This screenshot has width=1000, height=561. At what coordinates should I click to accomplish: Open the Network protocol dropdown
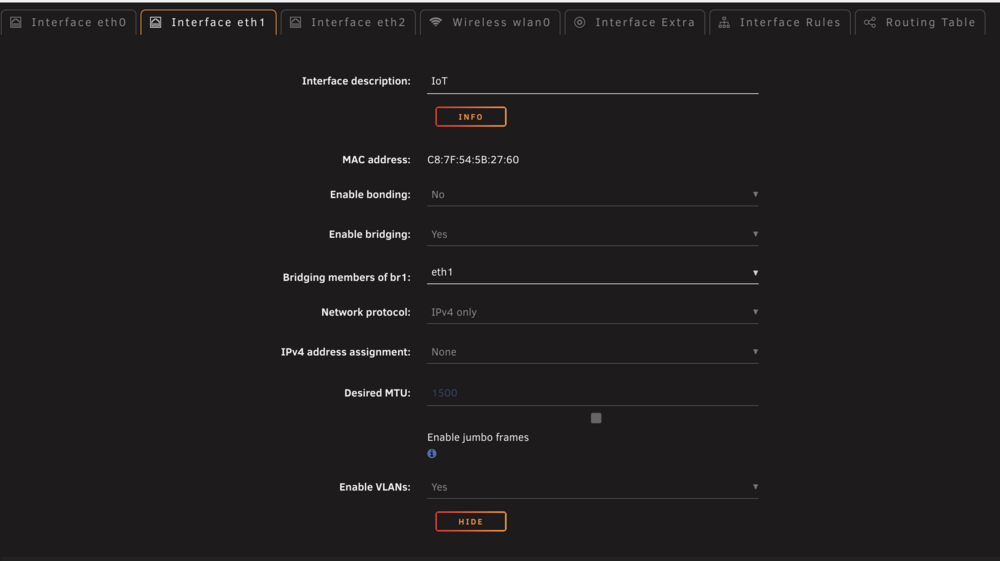(592, 312)
